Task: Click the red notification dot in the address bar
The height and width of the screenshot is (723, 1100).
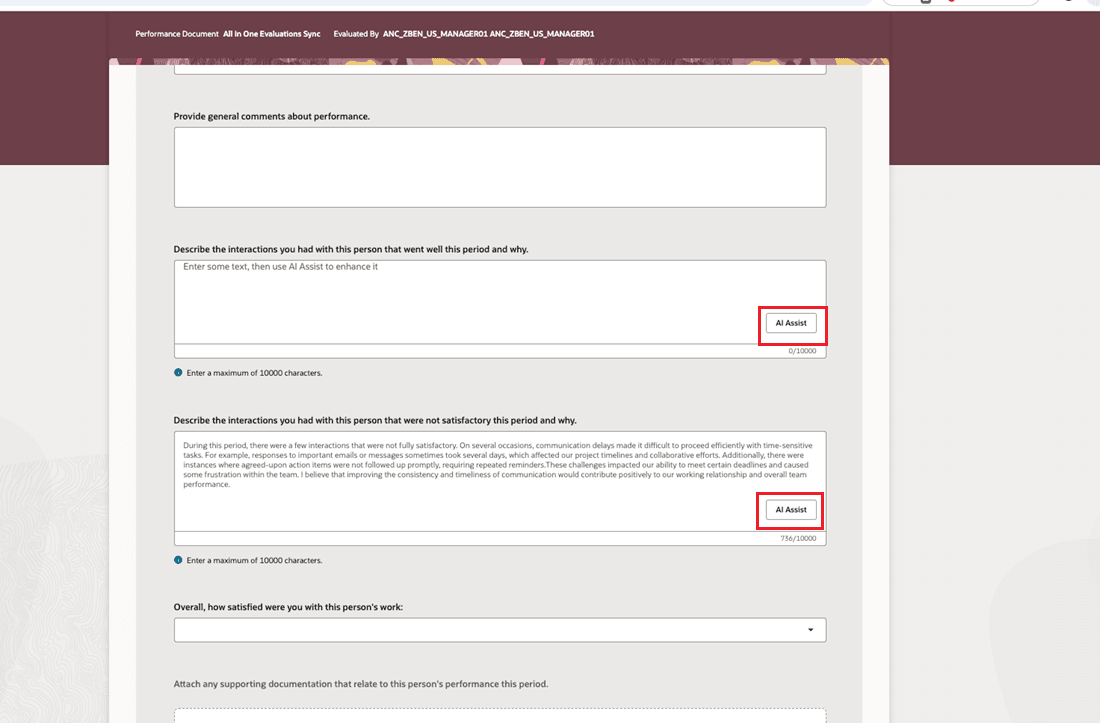Action: click(951, 3)
